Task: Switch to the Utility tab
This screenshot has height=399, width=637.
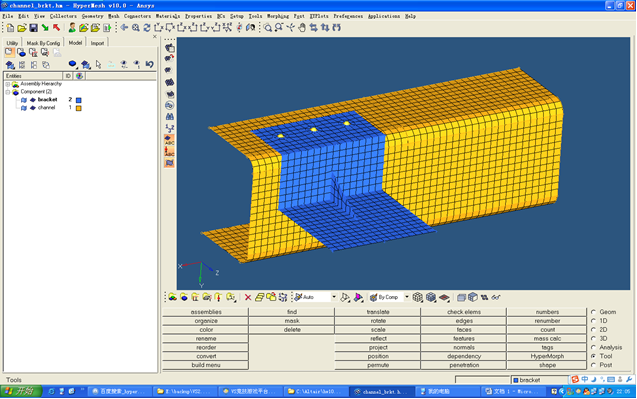Action: tap(12, 43)
